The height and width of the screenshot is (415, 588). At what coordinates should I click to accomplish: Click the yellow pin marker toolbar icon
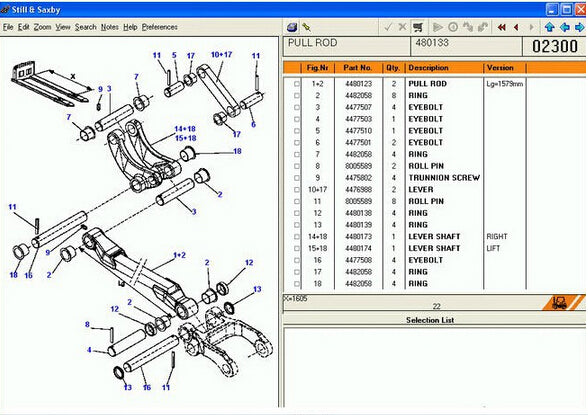click(x=307, y=27)
